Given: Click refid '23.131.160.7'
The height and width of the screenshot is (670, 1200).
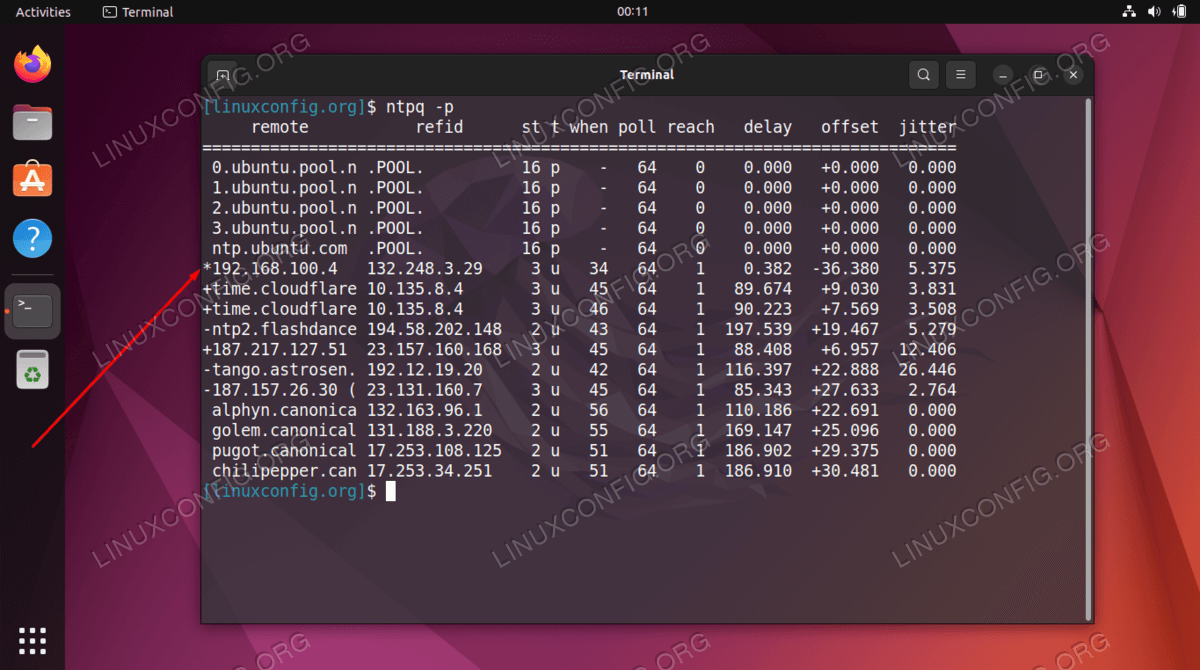Looking at the screenshot, I should point(425,389).
